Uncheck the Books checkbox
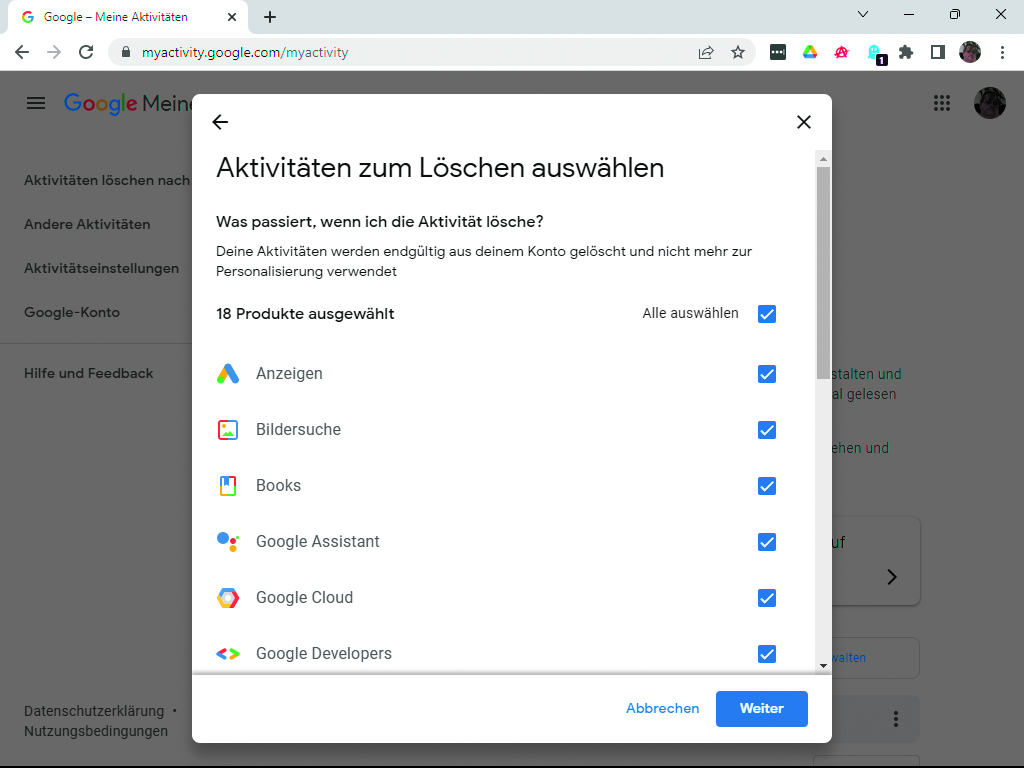The width and height of the screenshot is (1024, 768). pos(767,487)
